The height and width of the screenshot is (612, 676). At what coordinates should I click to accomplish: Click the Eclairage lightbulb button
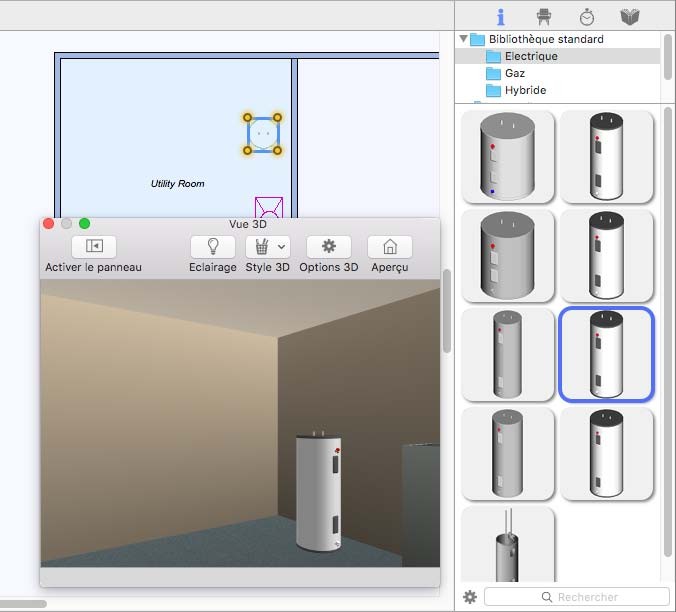(213, 247)
